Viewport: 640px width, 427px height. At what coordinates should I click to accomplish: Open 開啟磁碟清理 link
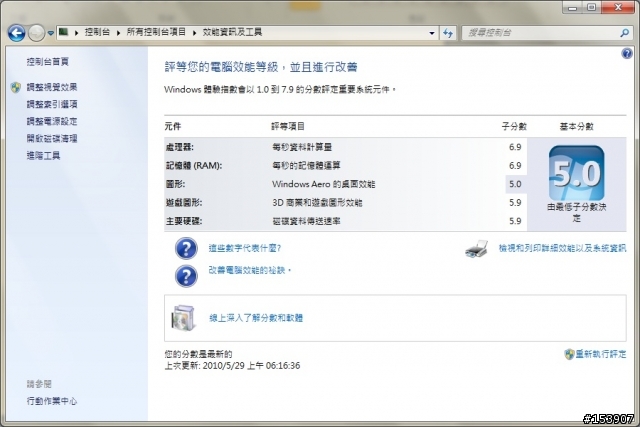tap(52, 139)
